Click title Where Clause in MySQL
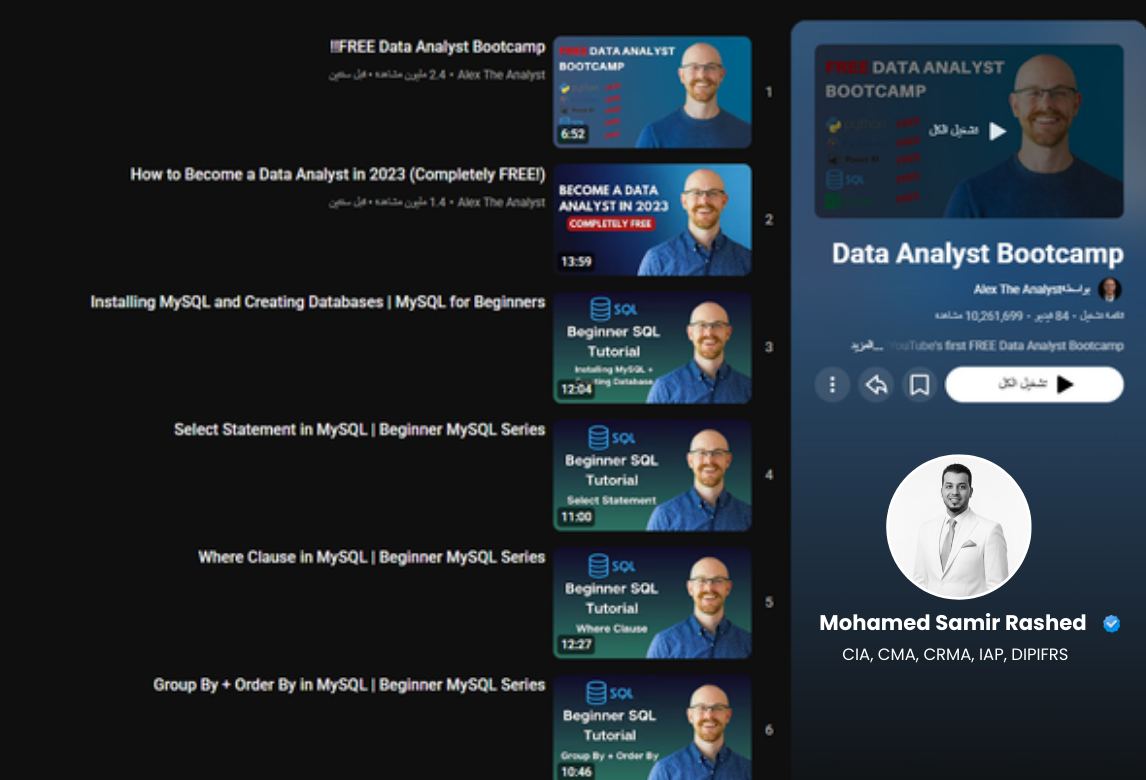Image resolution: width=1146 pixels, height=780 pixels. coord(371,557)
